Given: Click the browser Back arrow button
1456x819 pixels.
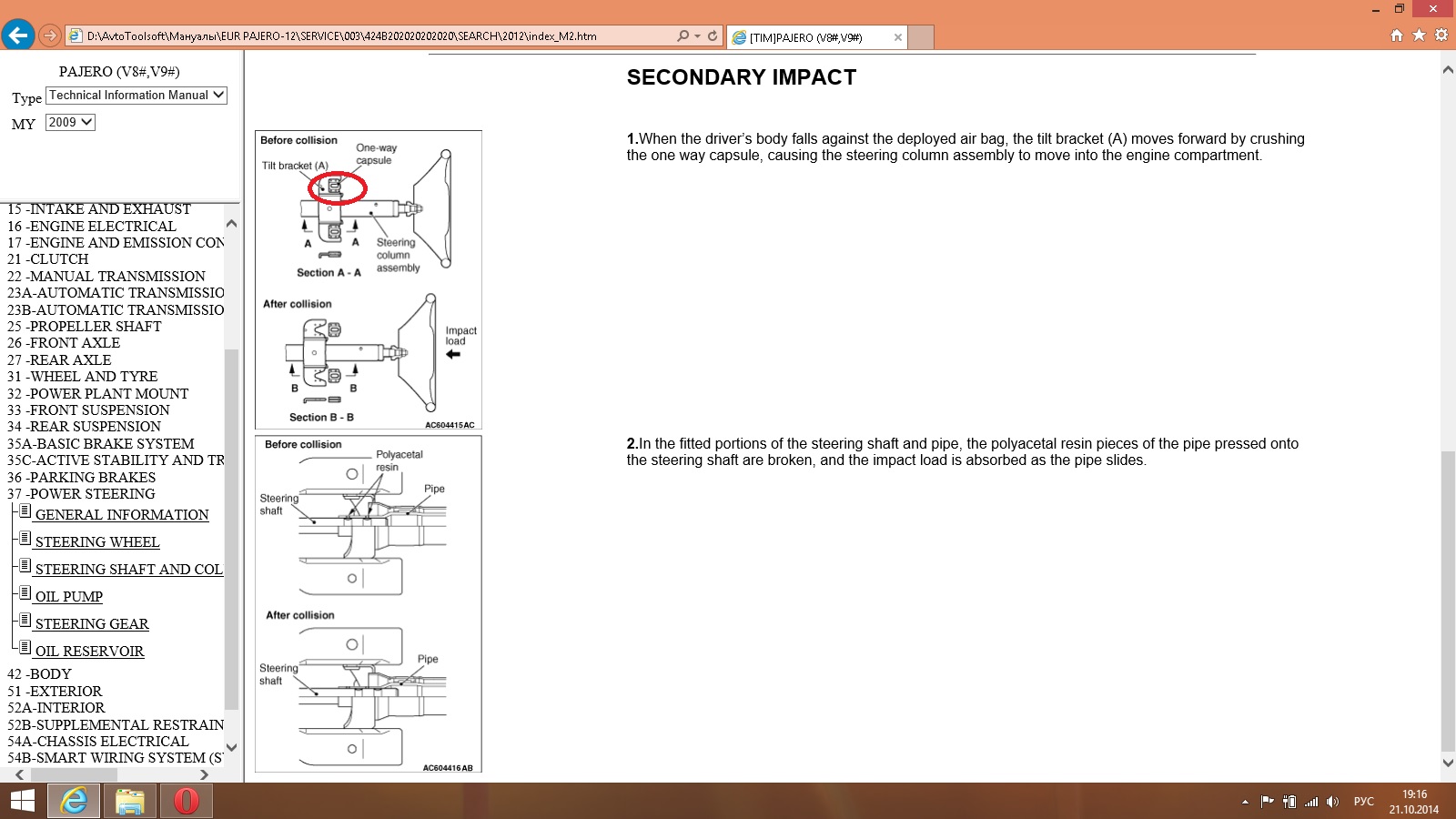Looking at the screenshot, I should point(18,35).
